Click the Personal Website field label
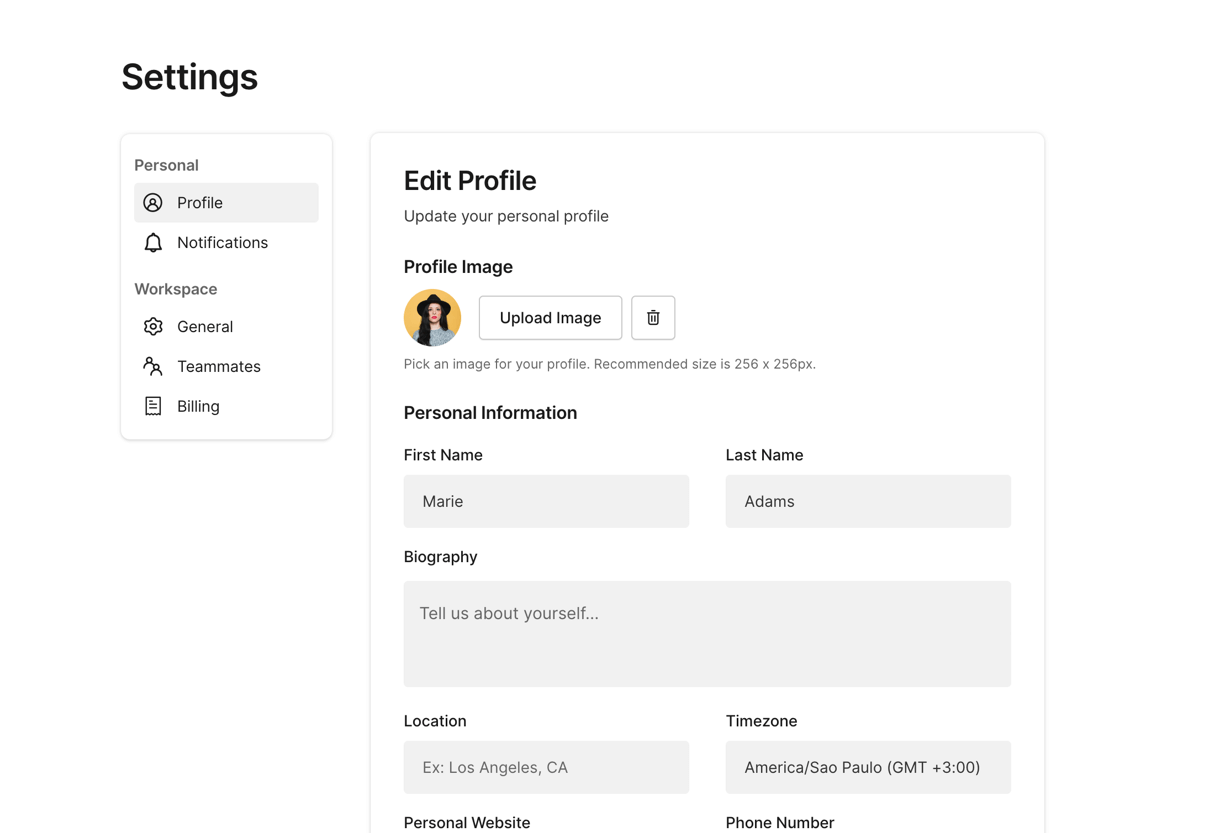This screenshot has height=833, width=1232. click(x=467, y=822)
